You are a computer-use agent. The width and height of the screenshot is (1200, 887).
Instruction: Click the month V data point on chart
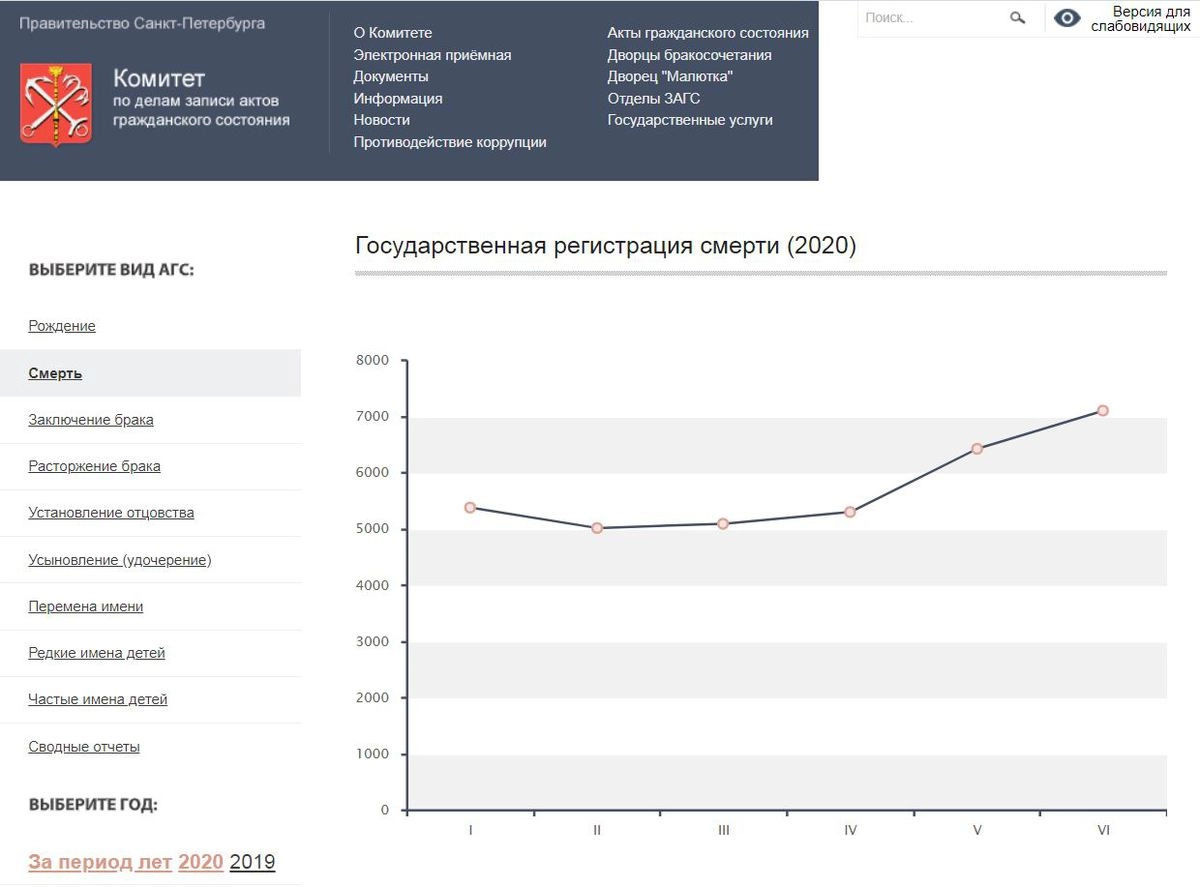pos(977,449)
